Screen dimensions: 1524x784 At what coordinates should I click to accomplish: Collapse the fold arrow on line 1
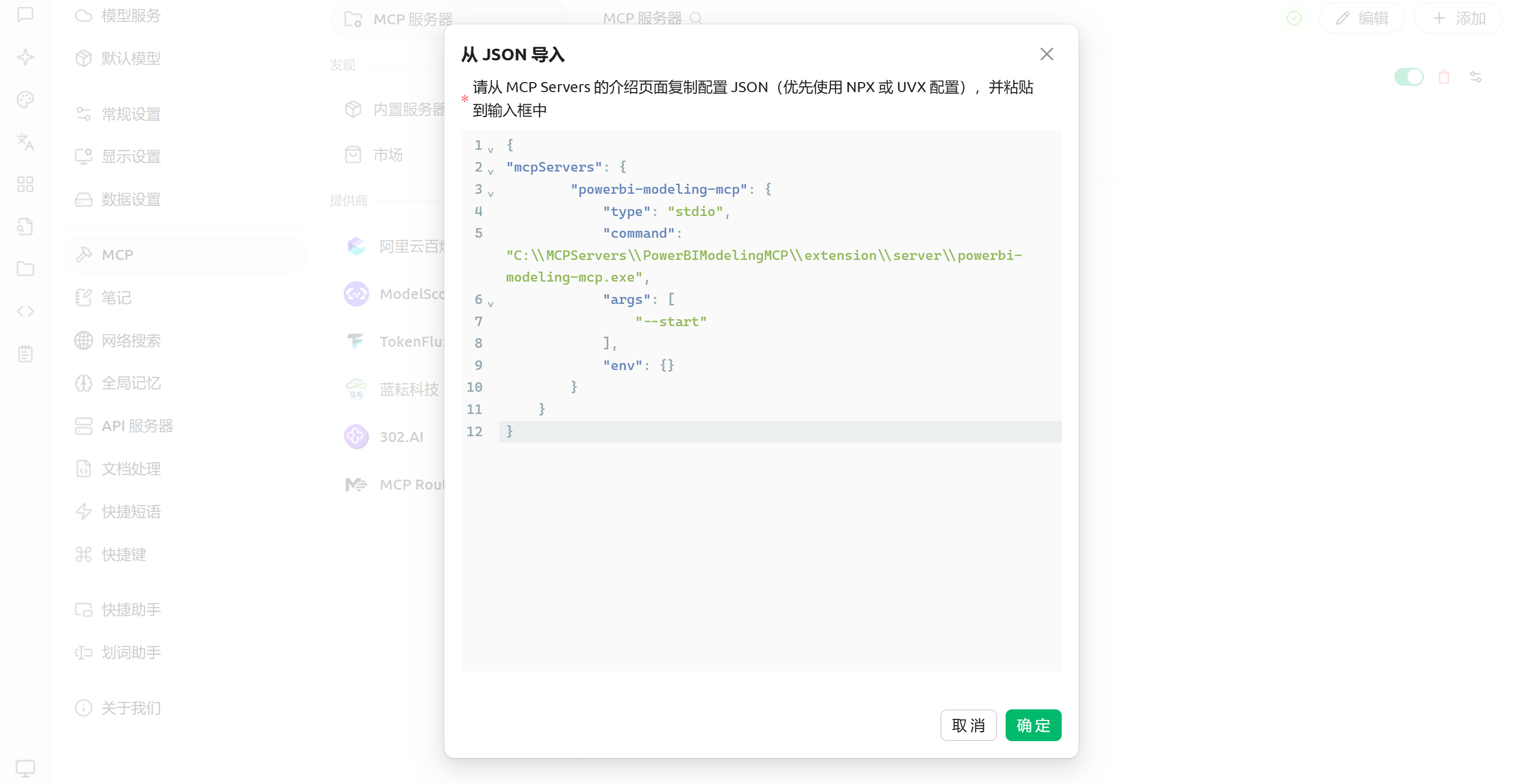(490, 150)
